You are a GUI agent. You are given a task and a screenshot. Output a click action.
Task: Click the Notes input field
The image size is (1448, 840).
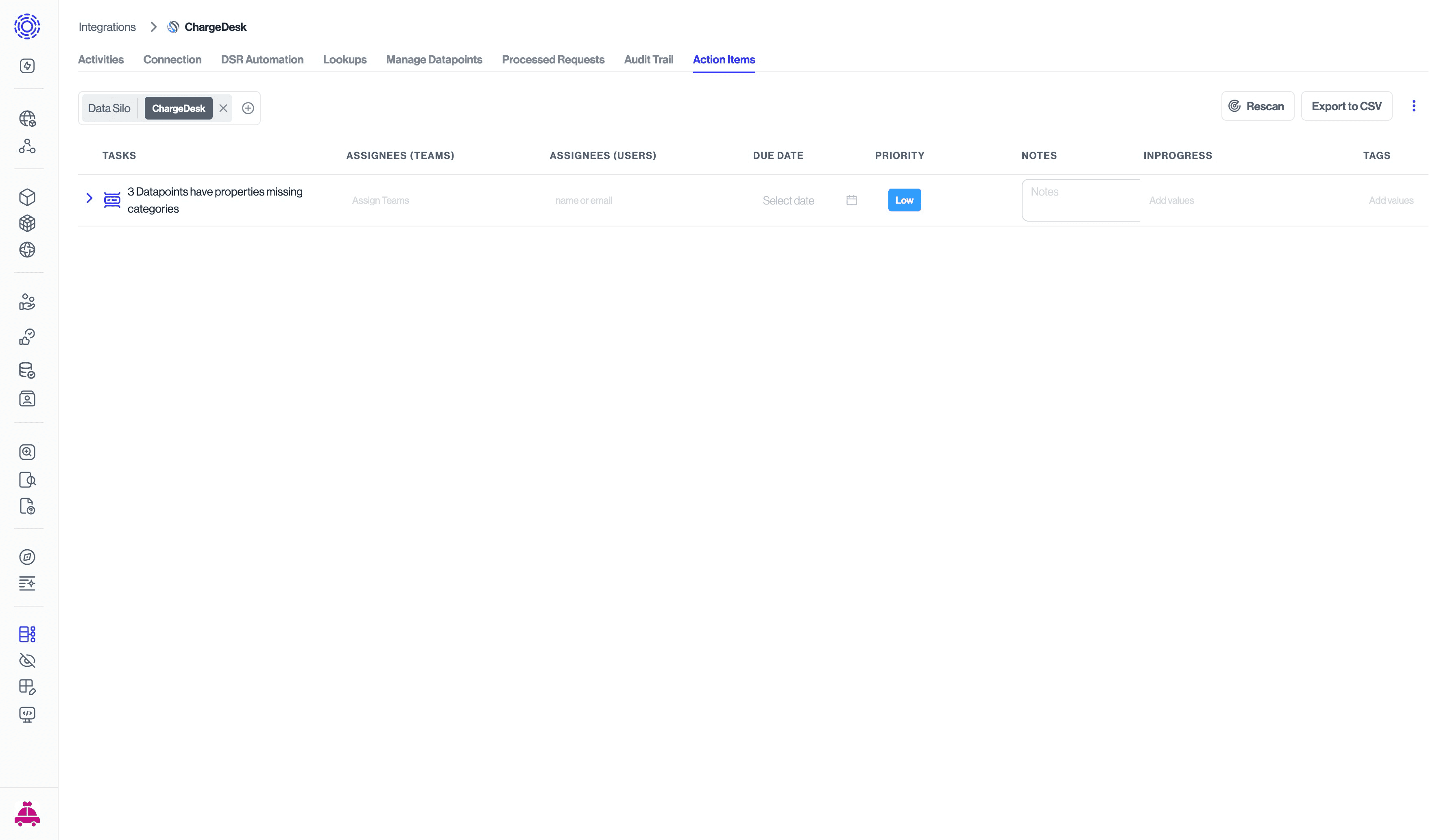pos(1080,200)
